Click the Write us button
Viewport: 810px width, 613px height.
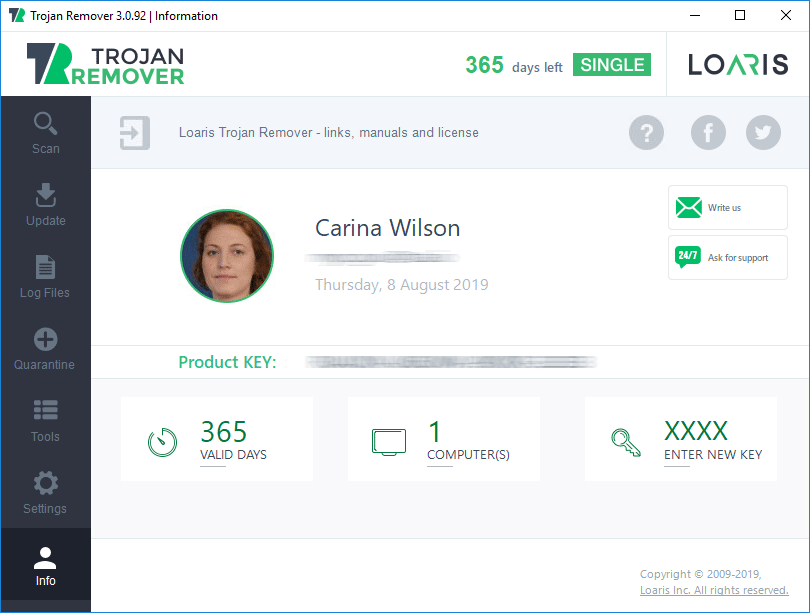727,208
